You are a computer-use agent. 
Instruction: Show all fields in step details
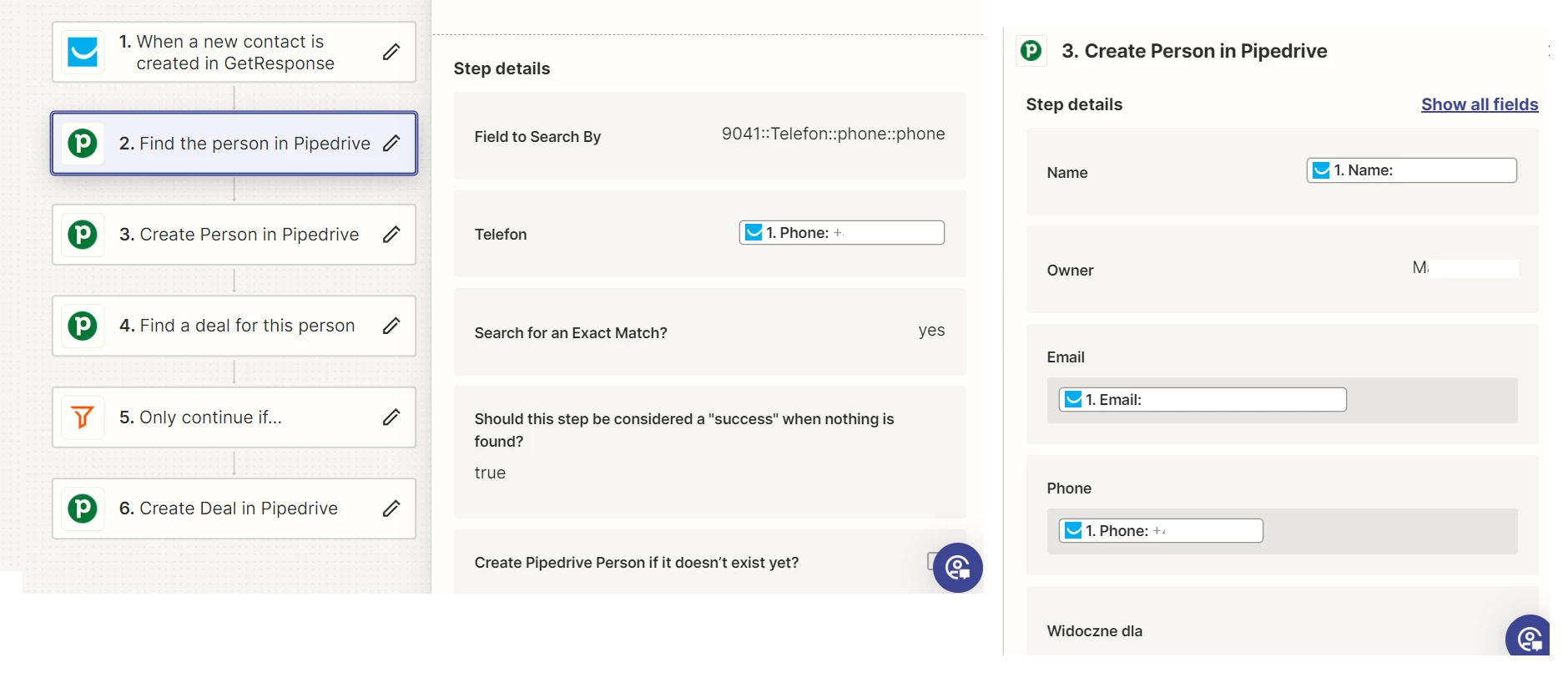click(1479, 104)
